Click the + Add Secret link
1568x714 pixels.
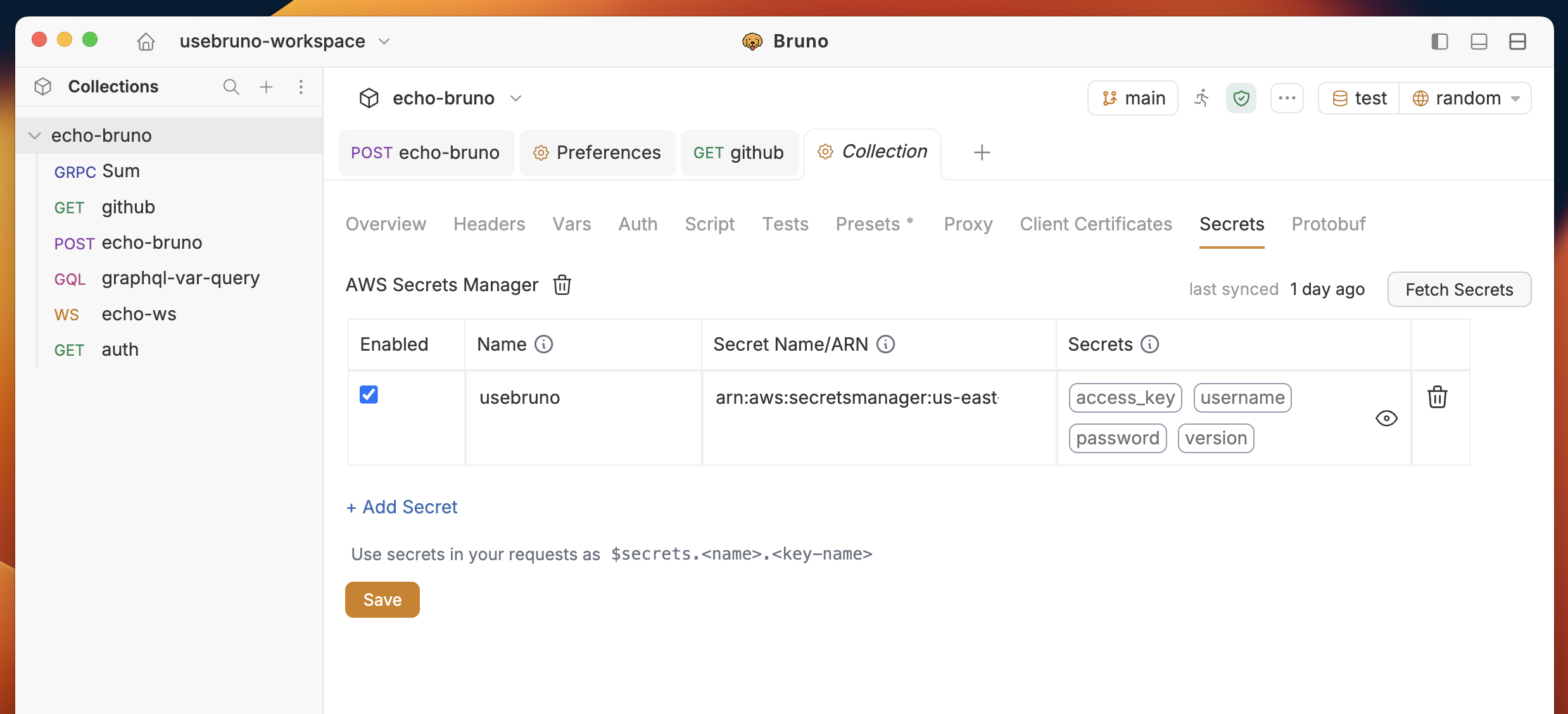click(401, 507)
